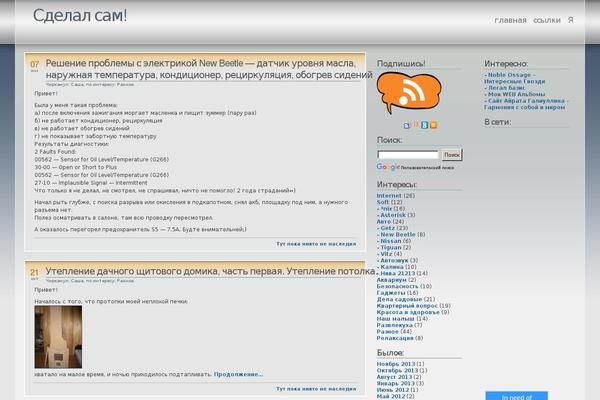The height and width of the screenshot is (400, 600).
Task: Open the stove photo thumbnail
Action: (58, 337)
